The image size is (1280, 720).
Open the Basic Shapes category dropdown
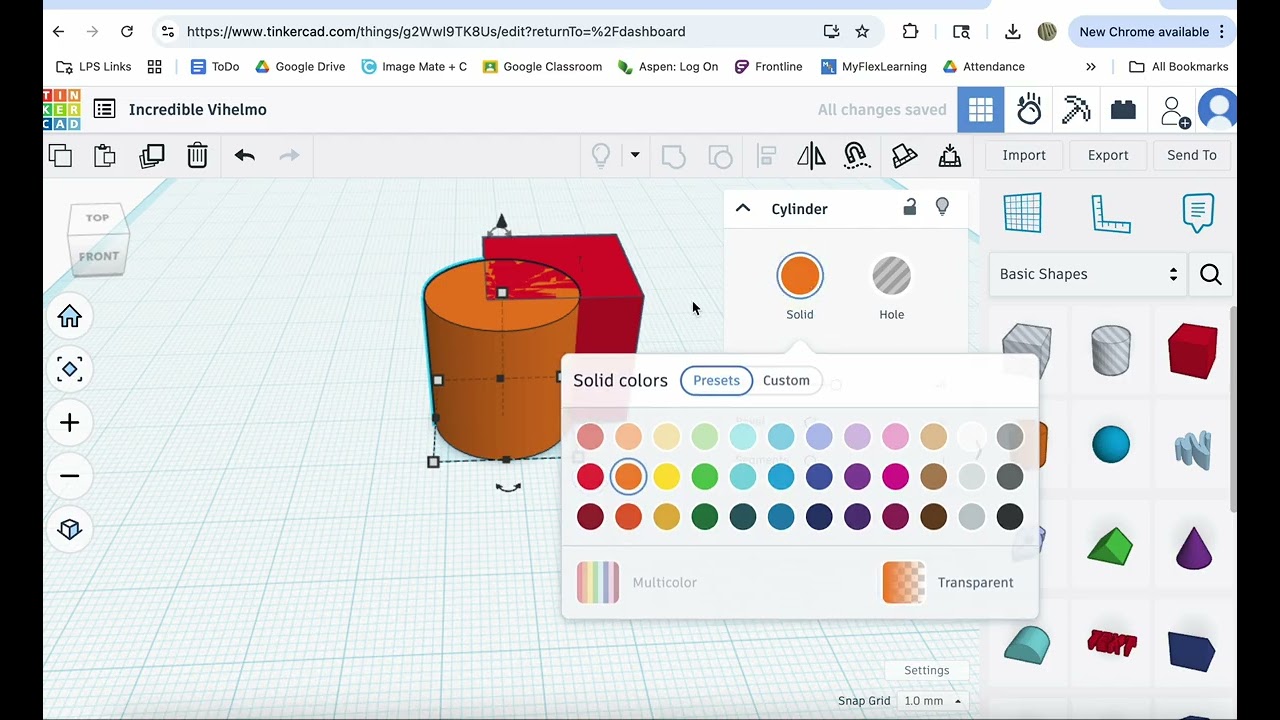[1088, 274]
